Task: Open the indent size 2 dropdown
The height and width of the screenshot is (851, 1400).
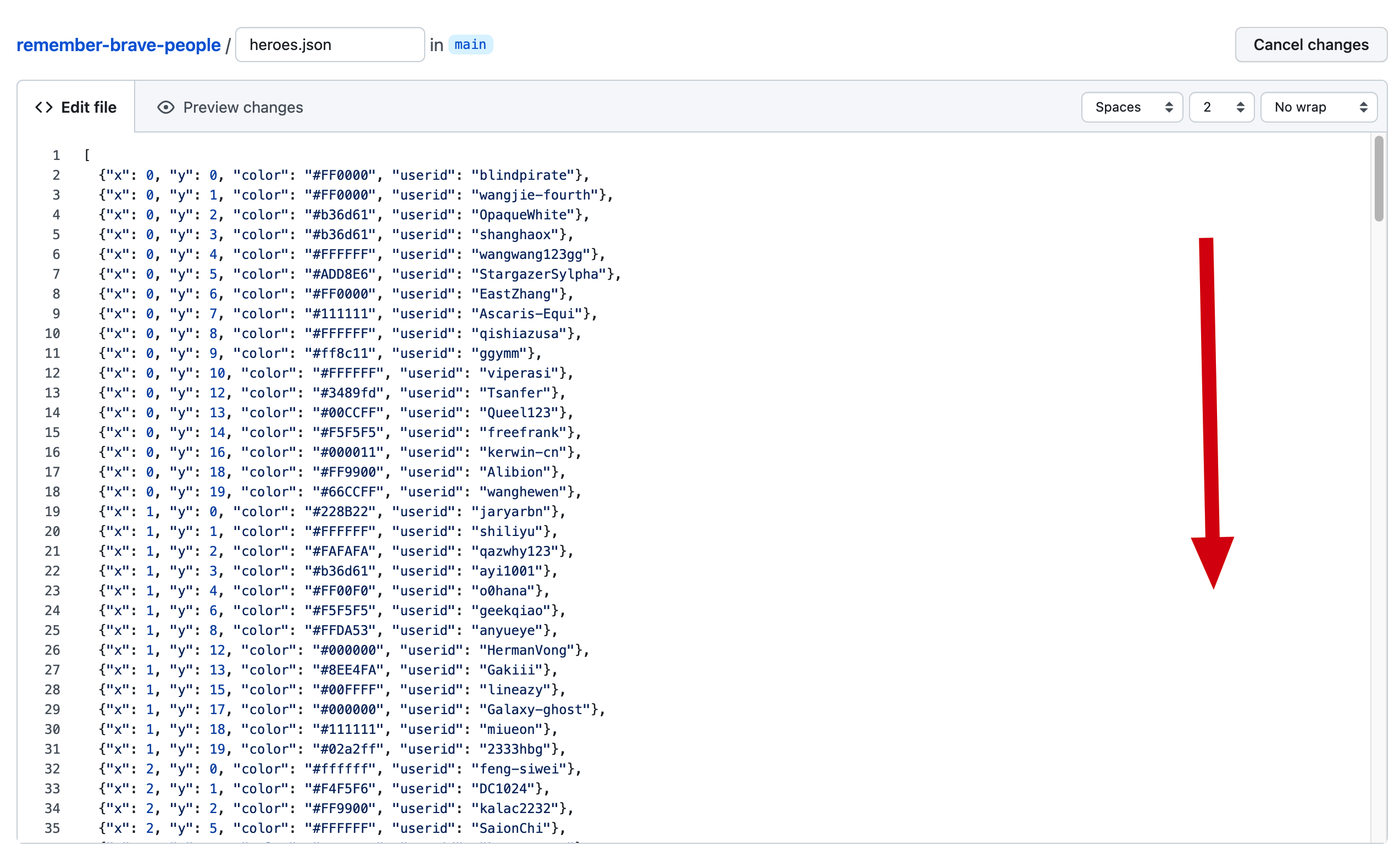Action: (1221, 107)
